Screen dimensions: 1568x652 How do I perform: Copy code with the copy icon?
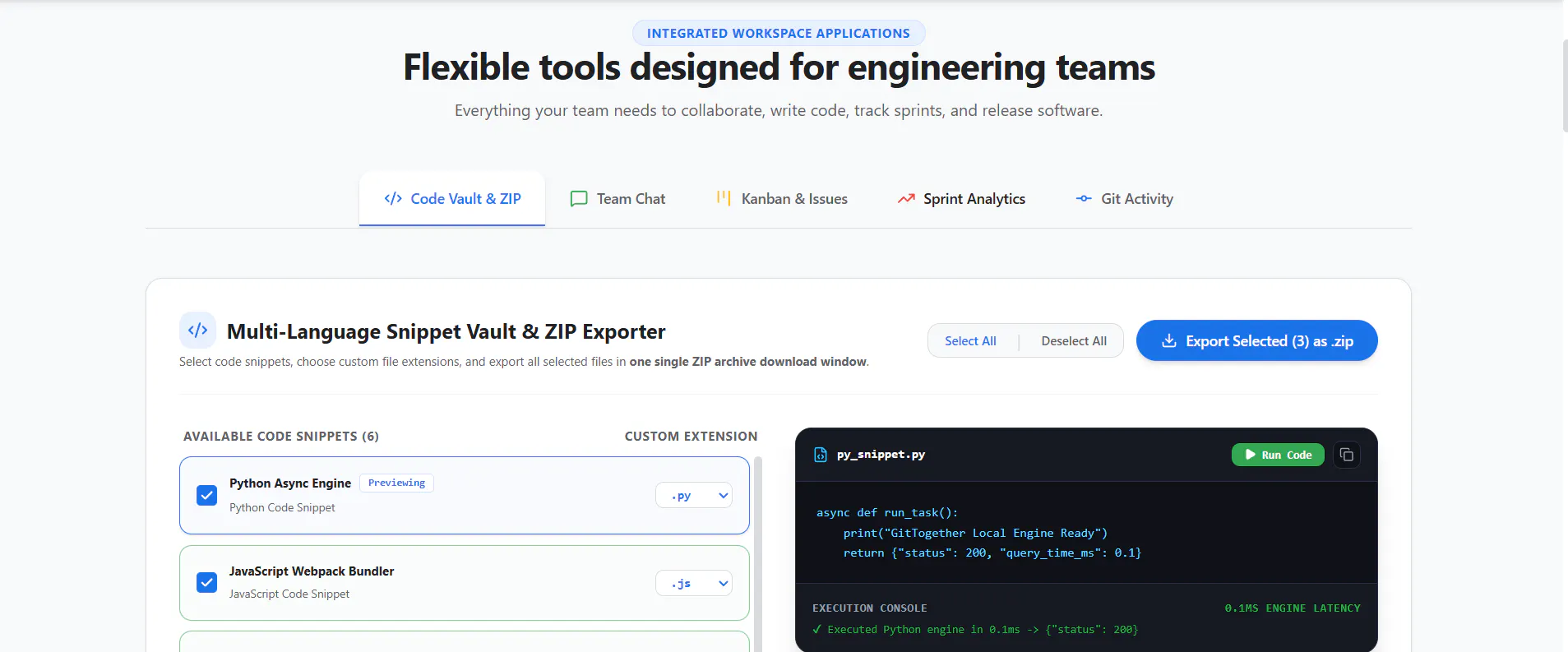1347,455
